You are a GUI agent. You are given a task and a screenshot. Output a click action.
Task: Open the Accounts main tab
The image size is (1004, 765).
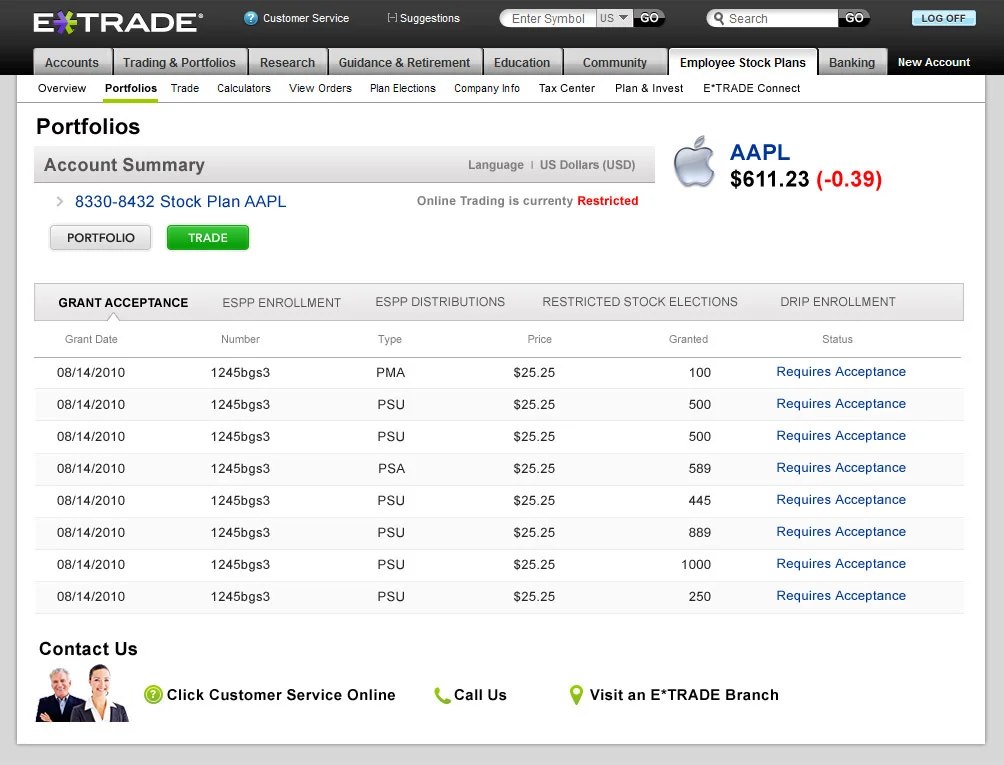coord(72,62)
